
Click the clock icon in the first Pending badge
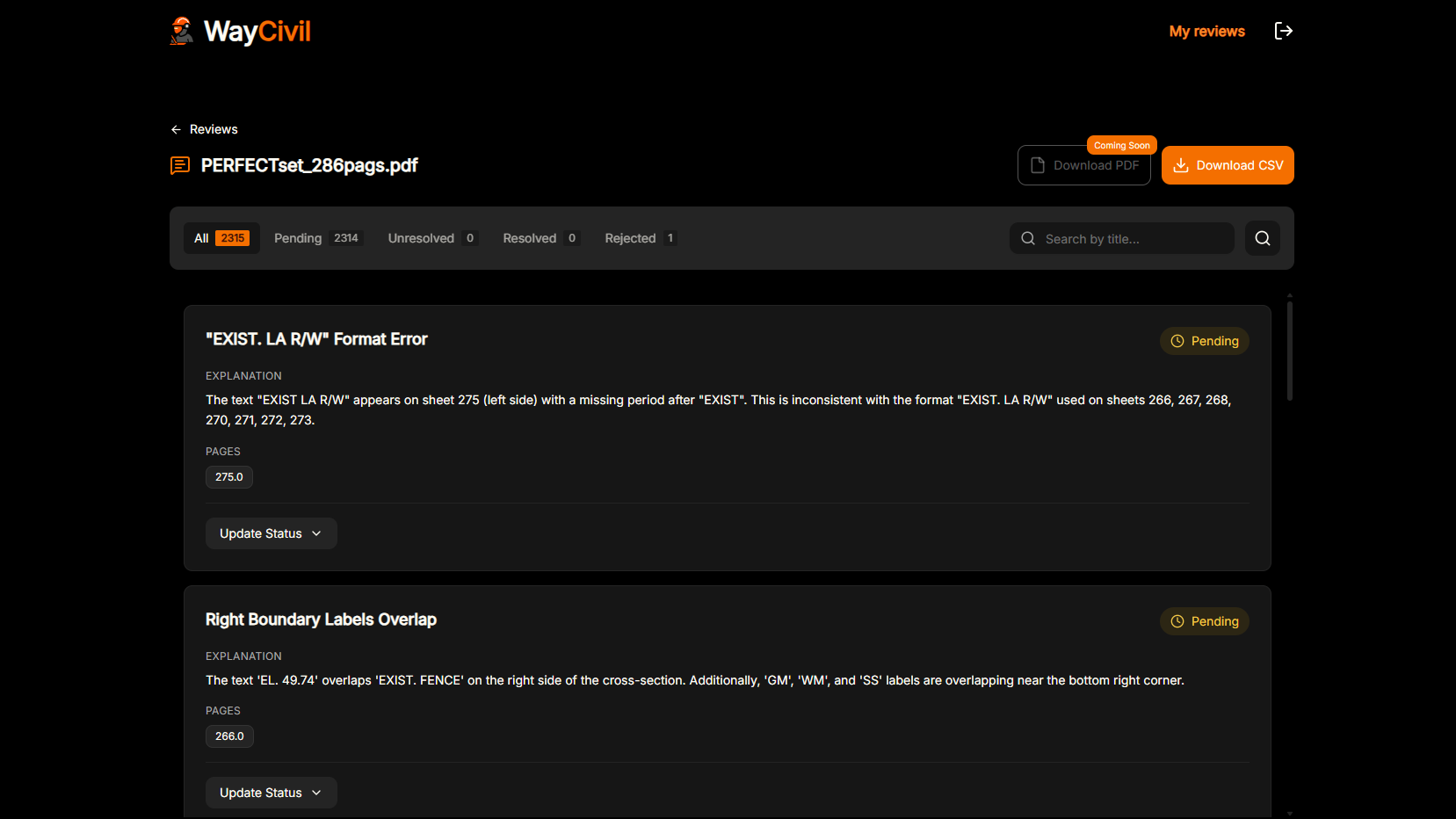tap(1177, 341)
